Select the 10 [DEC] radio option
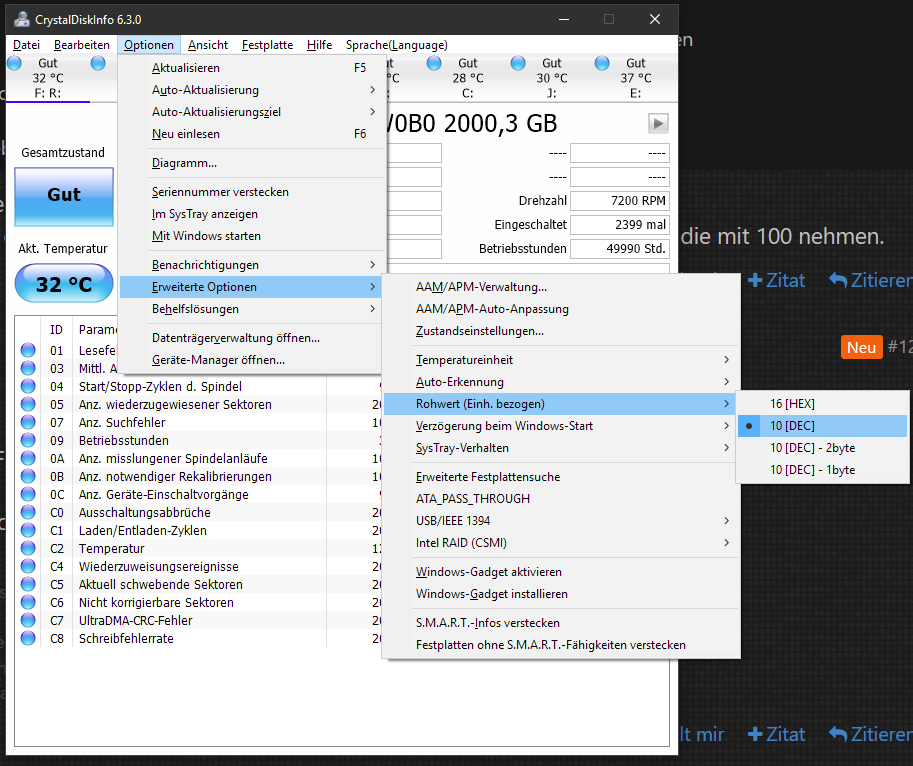This screenshot has height=766, width=913. 822,426
